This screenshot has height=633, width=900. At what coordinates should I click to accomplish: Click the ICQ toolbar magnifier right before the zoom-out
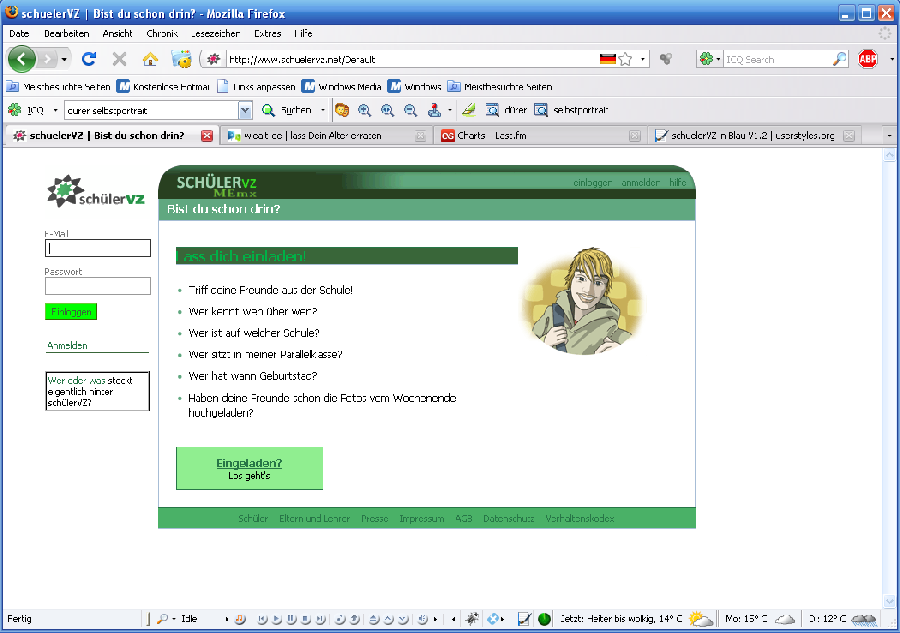coord(387,110)
